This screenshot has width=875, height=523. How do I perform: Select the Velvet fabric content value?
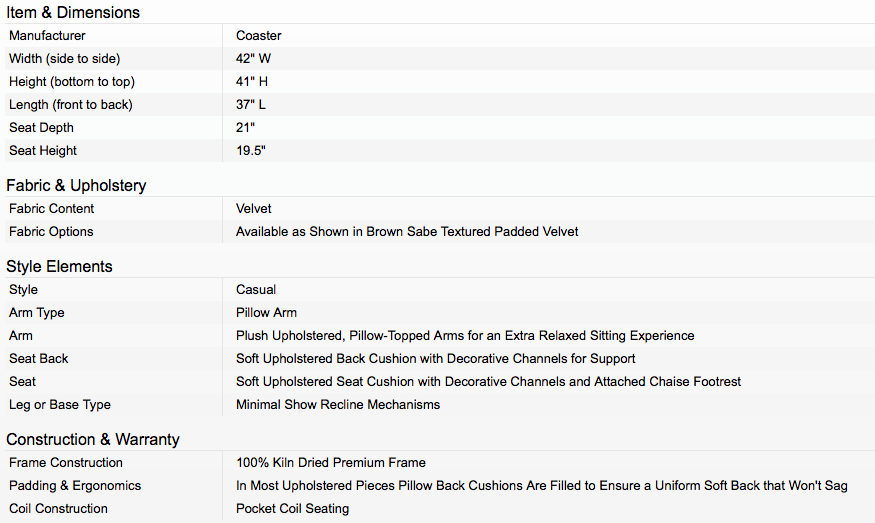coord(253,209)
